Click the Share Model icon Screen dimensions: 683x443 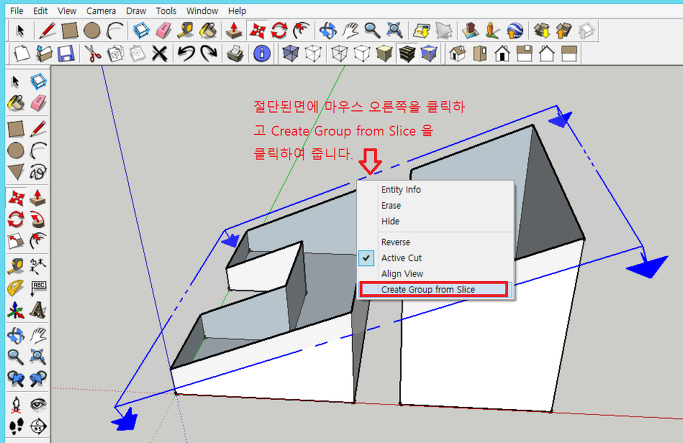point(564,30)
